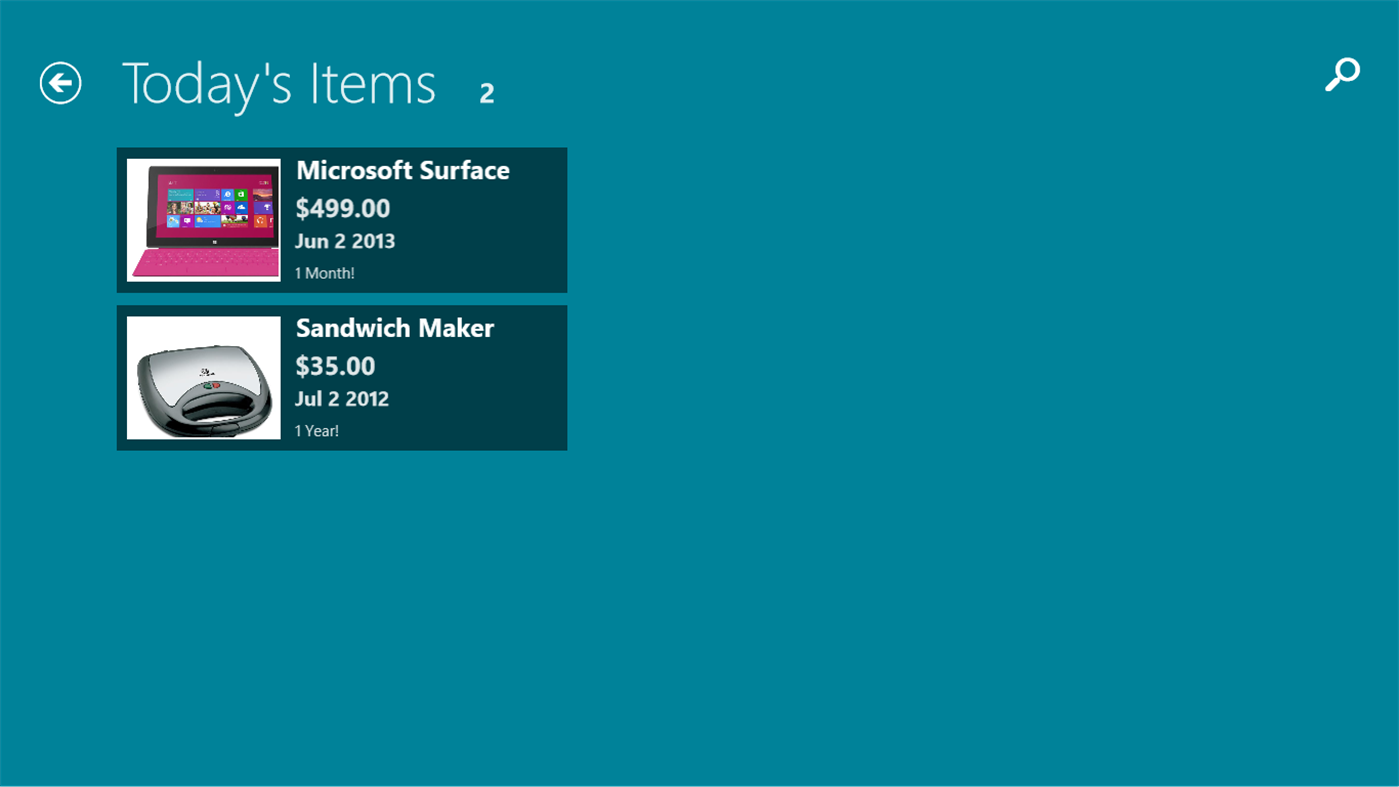Image resolution: width=1399 pixels, height=787 pixels.
Task: Click the circular back navigation icon
Action: (x=60, y=83)
